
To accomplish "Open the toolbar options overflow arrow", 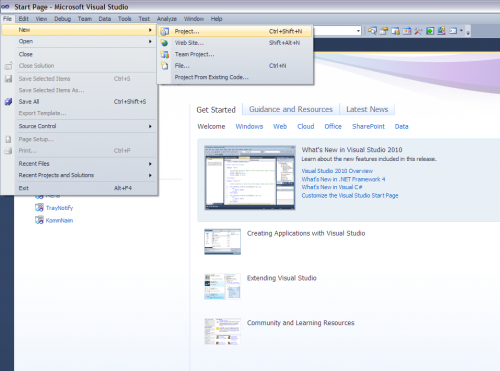I will [x=468, y=32].
